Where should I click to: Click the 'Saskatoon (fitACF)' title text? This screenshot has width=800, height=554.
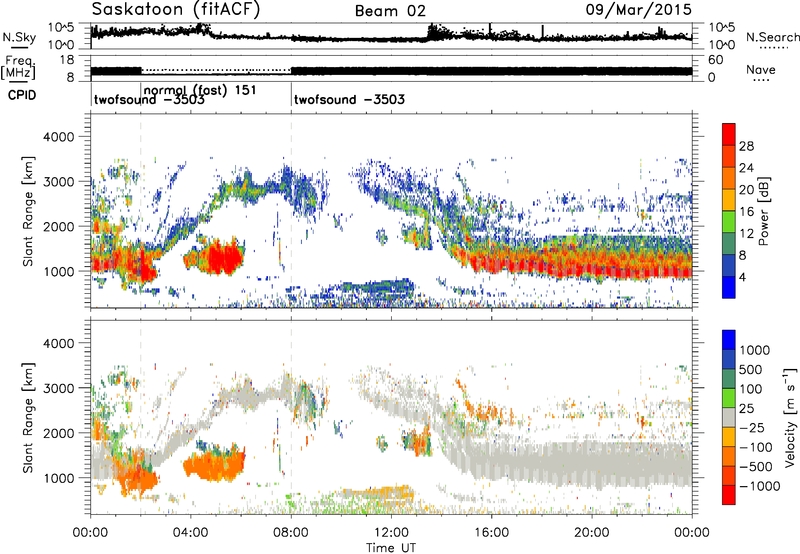tap(176, 10)
